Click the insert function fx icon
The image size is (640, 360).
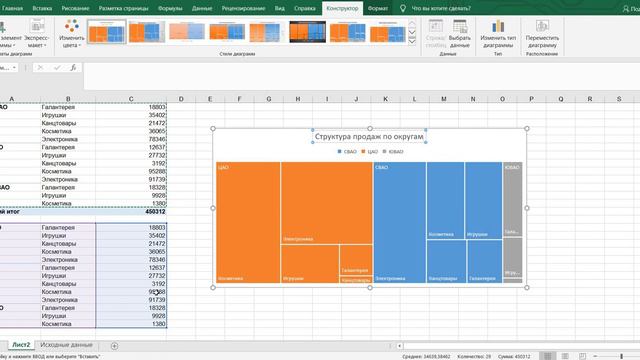73,68
